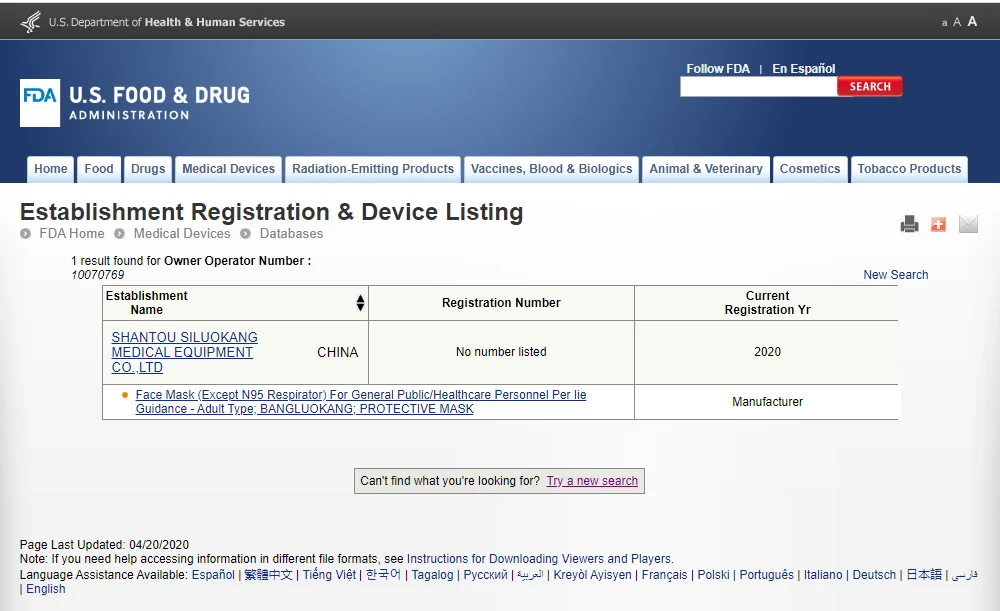1000x611 pixels.
Task: Select Deutsch language assistance
Action: (x=874, y=575)
